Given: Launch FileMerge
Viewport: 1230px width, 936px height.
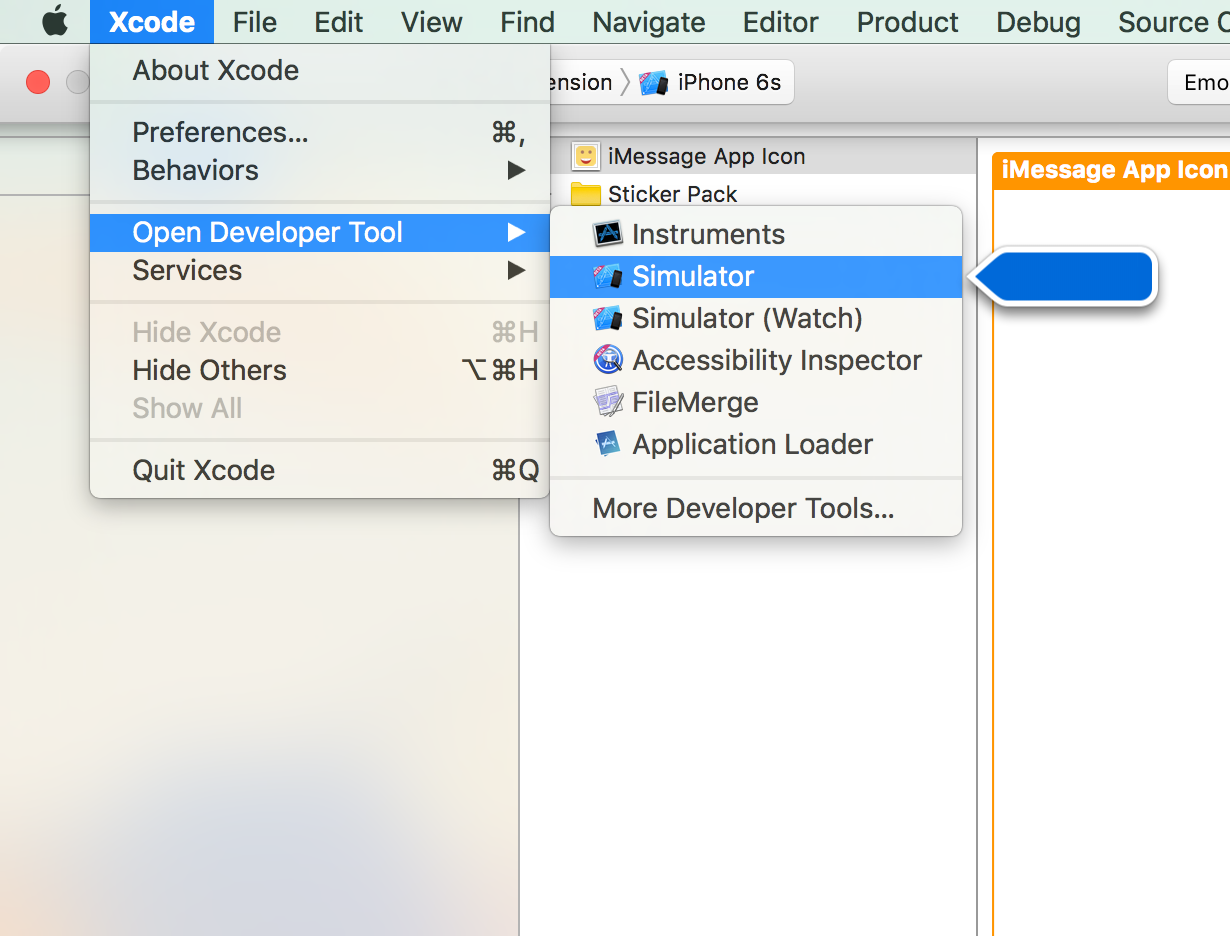Looking at the screenshot, I should click(x=756, y=402).
